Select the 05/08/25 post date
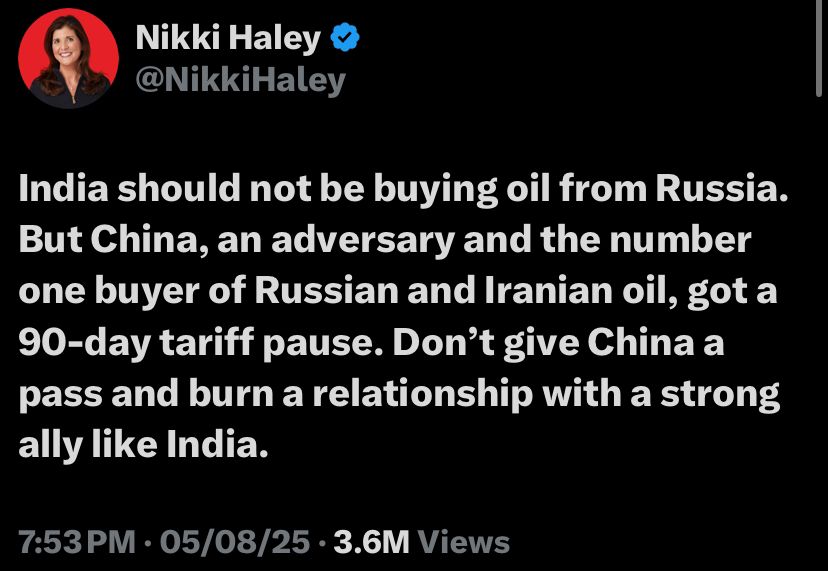The width and height of the screenshot is (828, 571). pyautogui.click(x=235, y=542)
